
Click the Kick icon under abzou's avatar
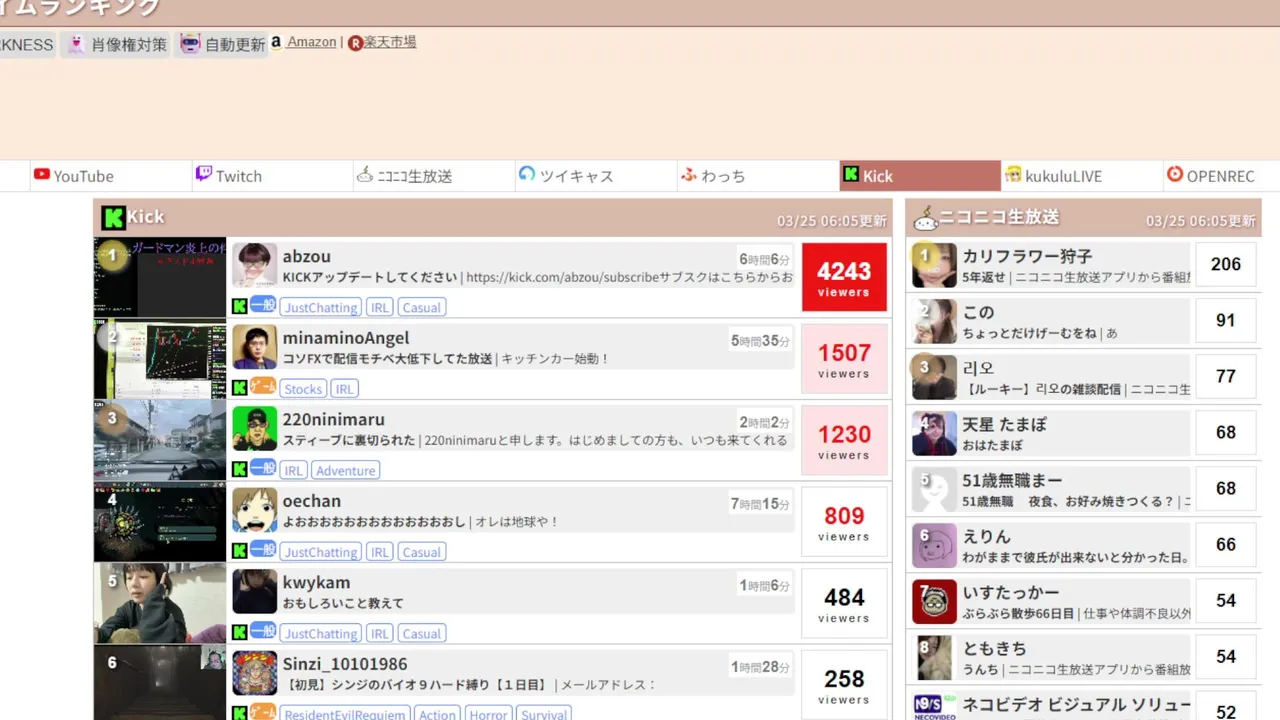point(240,307)
